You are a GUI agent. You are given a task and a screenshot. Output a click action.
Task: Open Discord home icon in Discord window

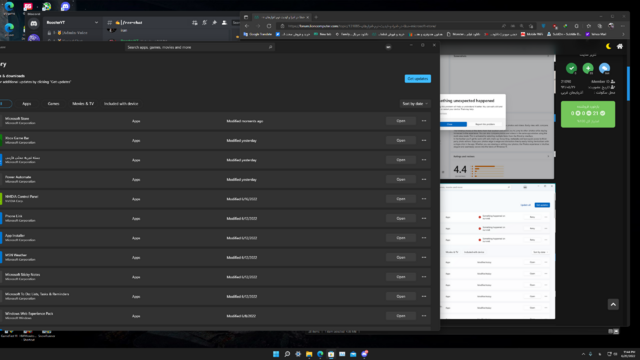[x=34, y=24]
